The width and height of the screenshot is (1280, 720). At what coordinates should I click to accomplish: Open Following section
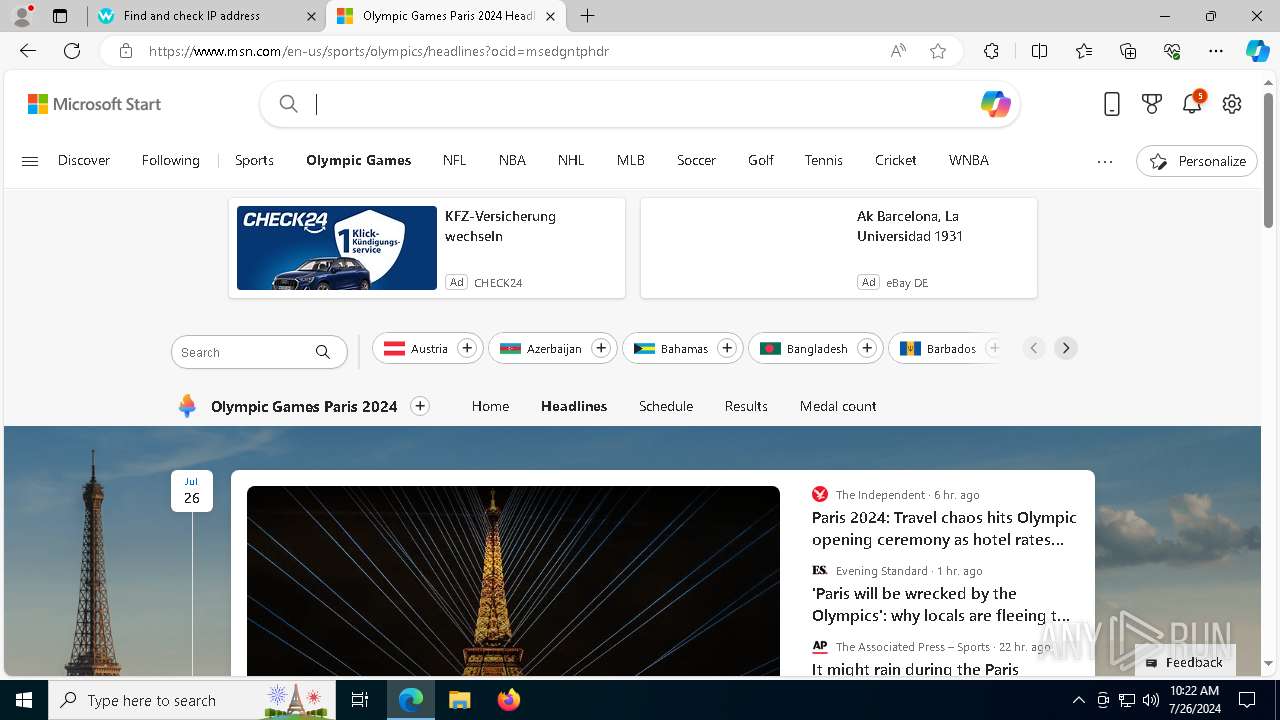tap(171, 160)
